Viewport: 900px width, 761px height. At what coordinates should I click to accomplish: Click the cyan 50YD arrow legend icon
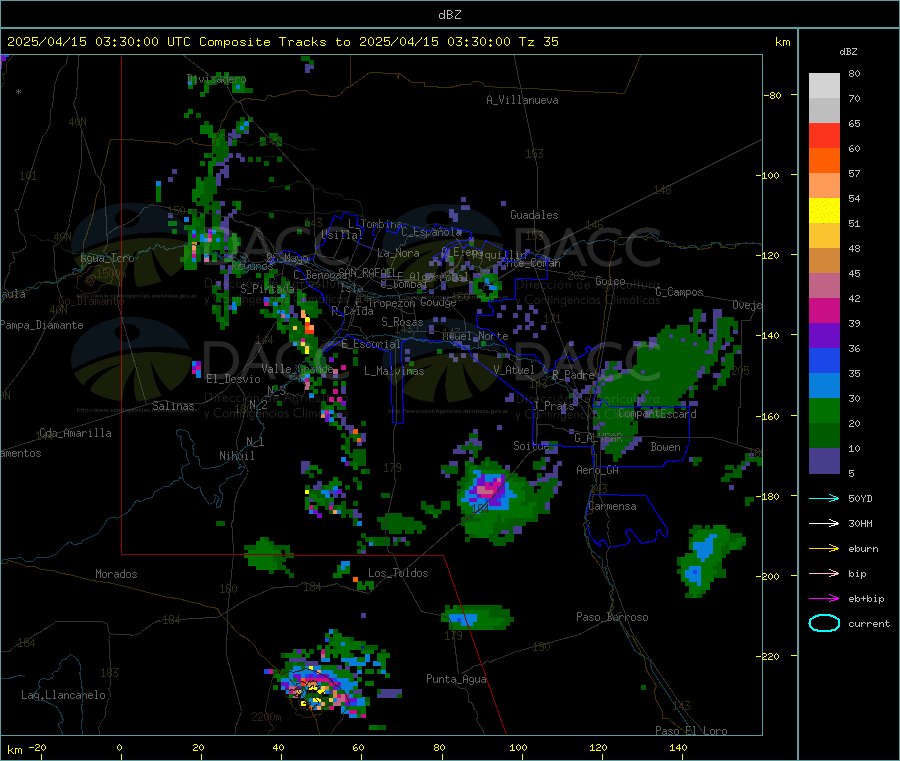(x=824, y=498)
